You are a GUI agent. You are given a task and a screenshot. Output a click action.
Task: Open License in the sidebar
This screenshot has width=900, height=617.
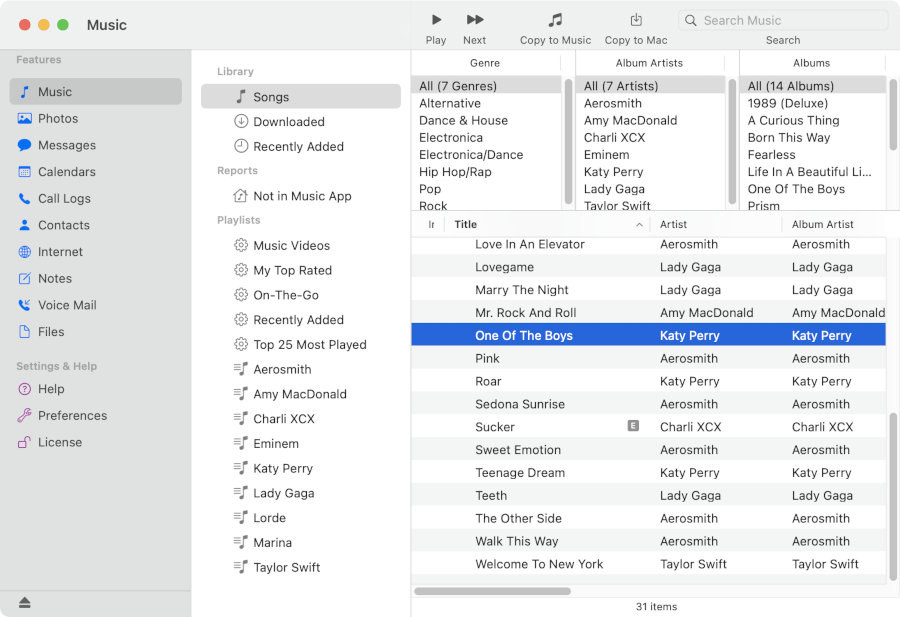[96, 443]
